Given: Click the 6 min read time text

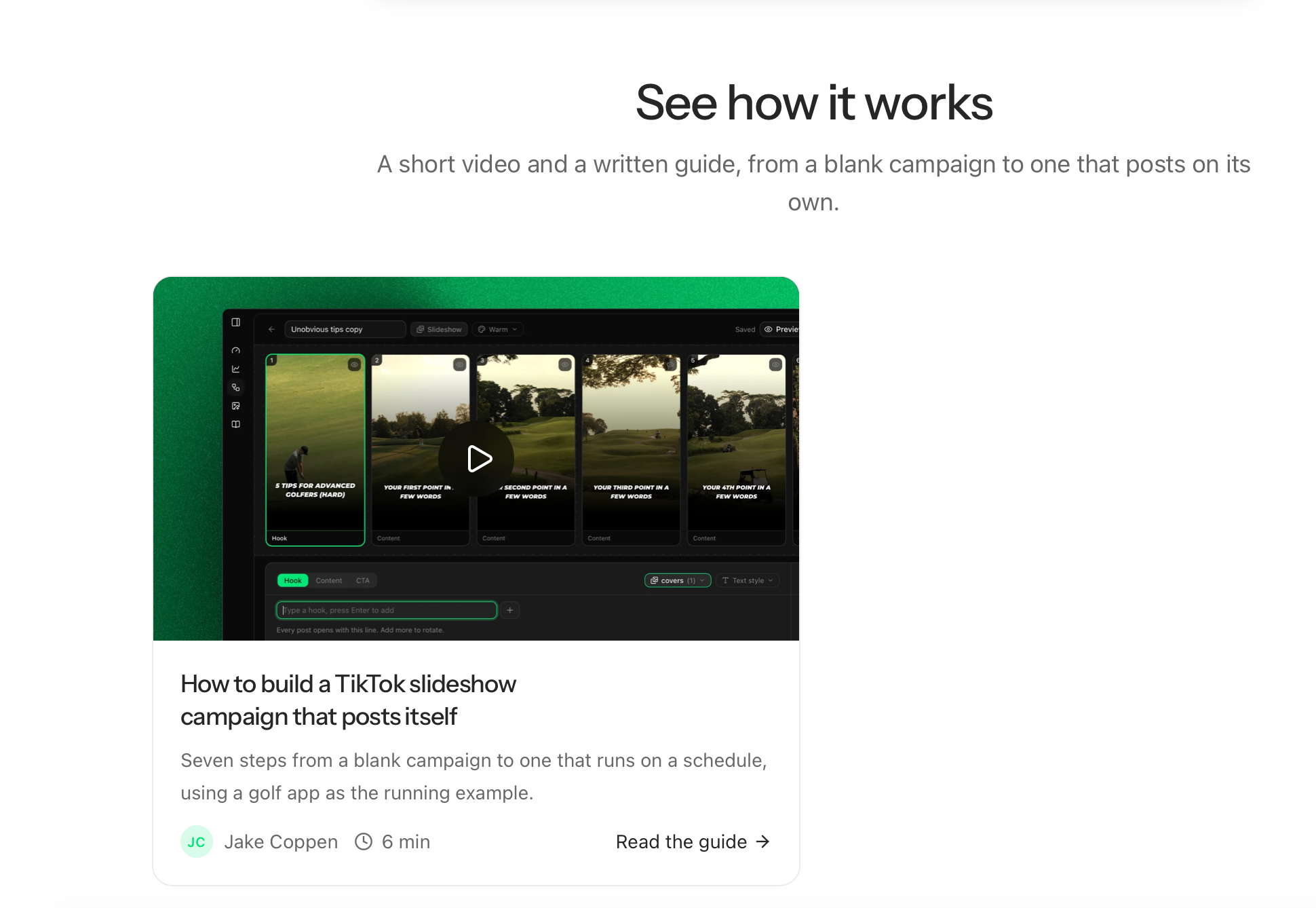Looking at the screenshot, I should pyautogui.click(x=406, y=841).
